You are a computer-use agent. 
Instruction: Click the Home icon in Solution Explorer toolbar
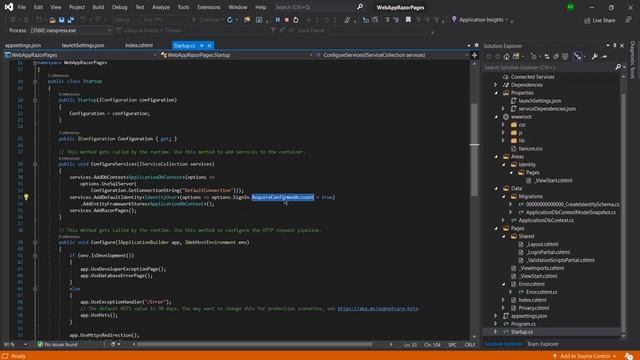coord(507,56)
